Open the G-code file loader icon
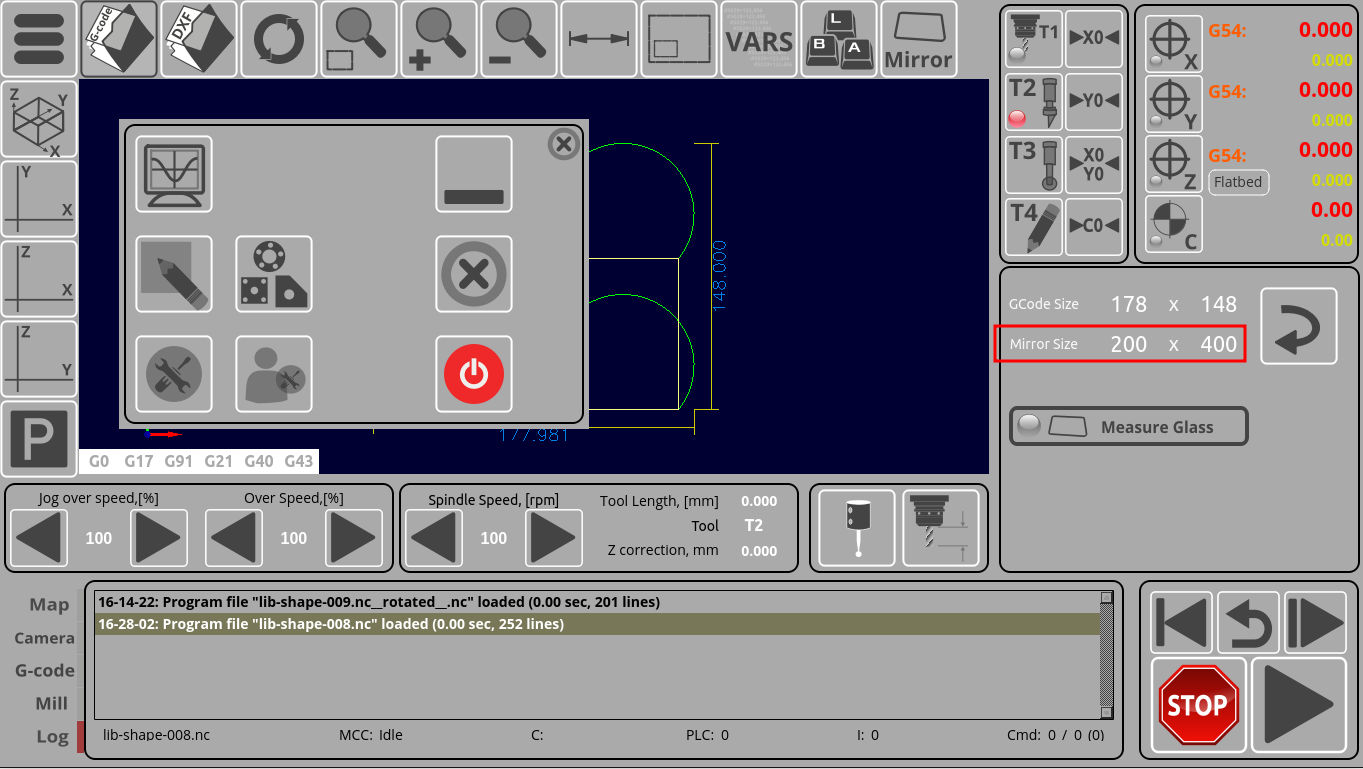Screen dimensions: 1363x769 tap(119, 40)
